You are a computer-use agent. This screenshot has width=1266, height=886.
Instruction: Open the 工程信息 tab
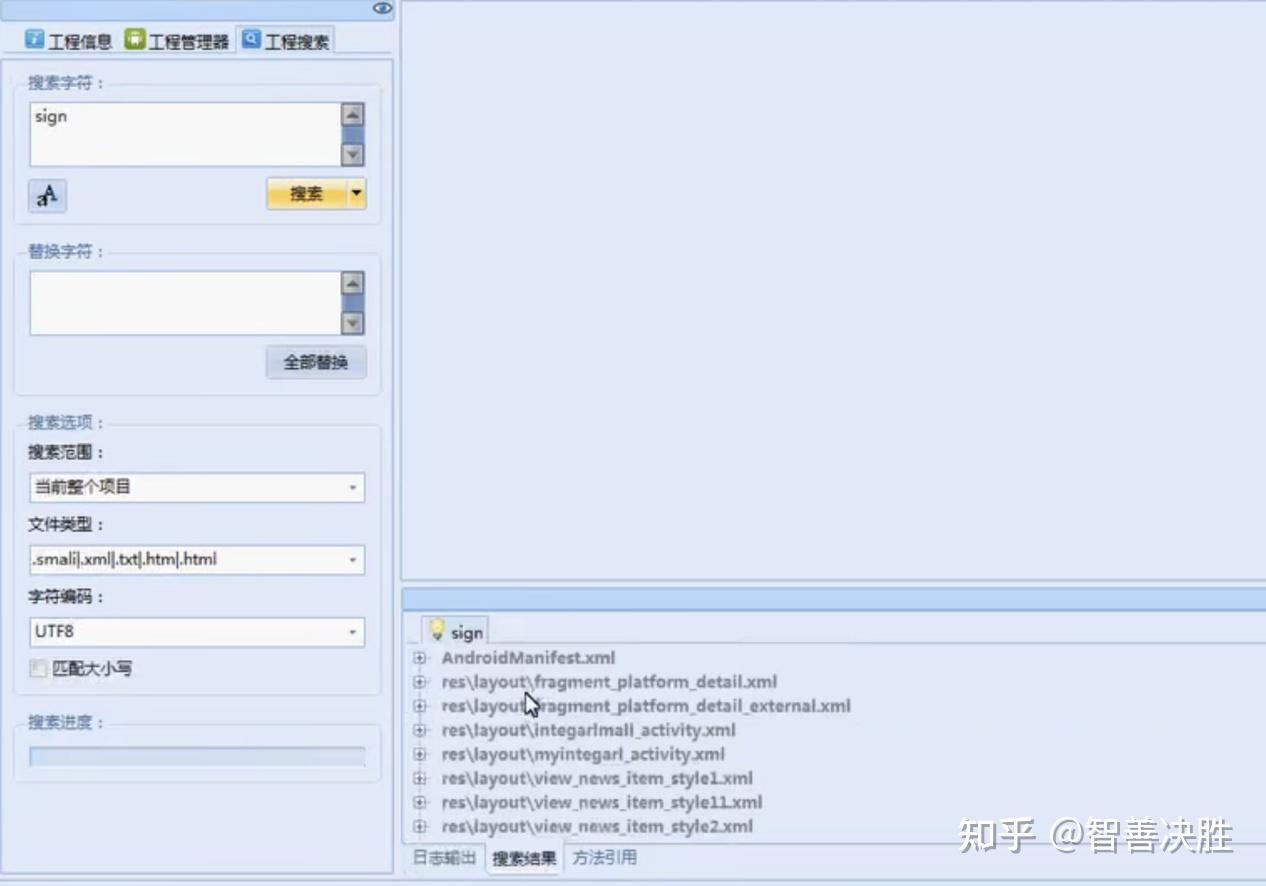pyautogui.click(x=69, y=41)
